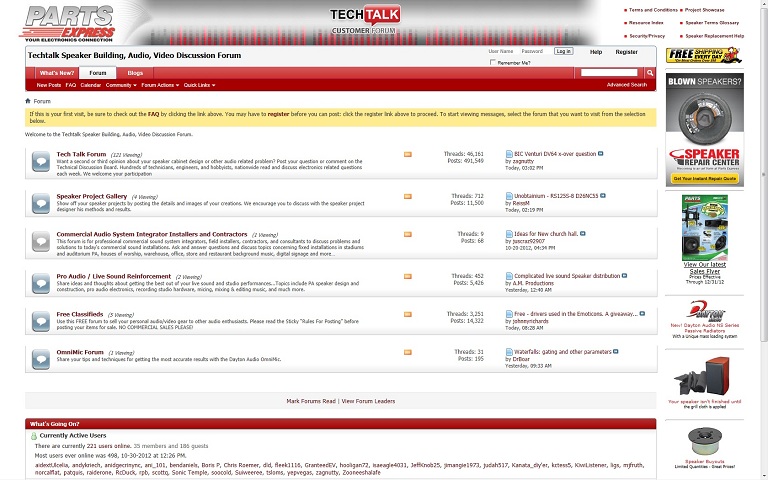Click the Pro Audio forum RSS icon

407,275
